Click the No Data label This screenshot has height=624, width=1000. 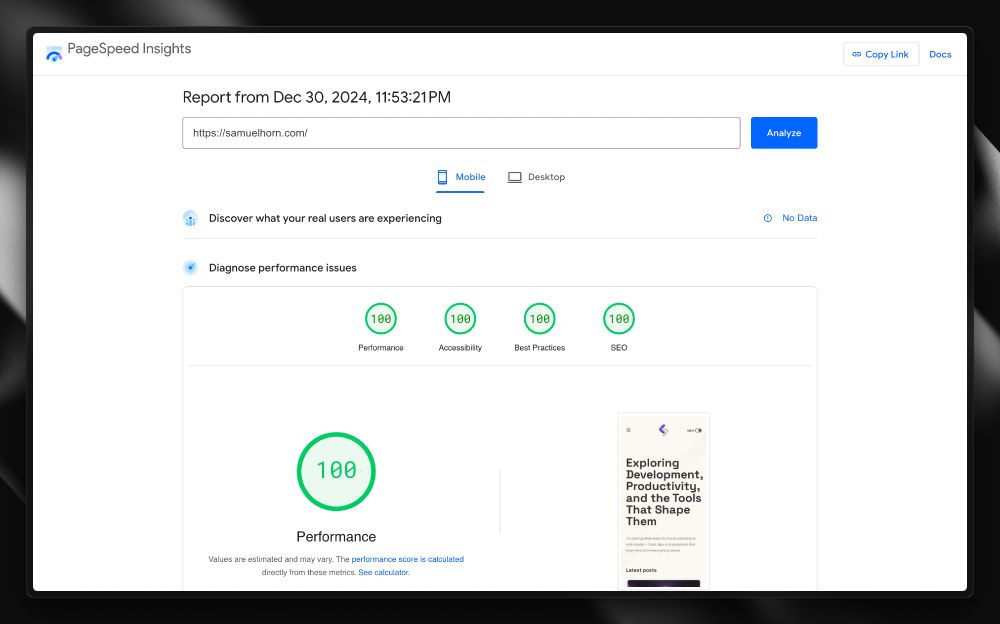coord(800,218)
